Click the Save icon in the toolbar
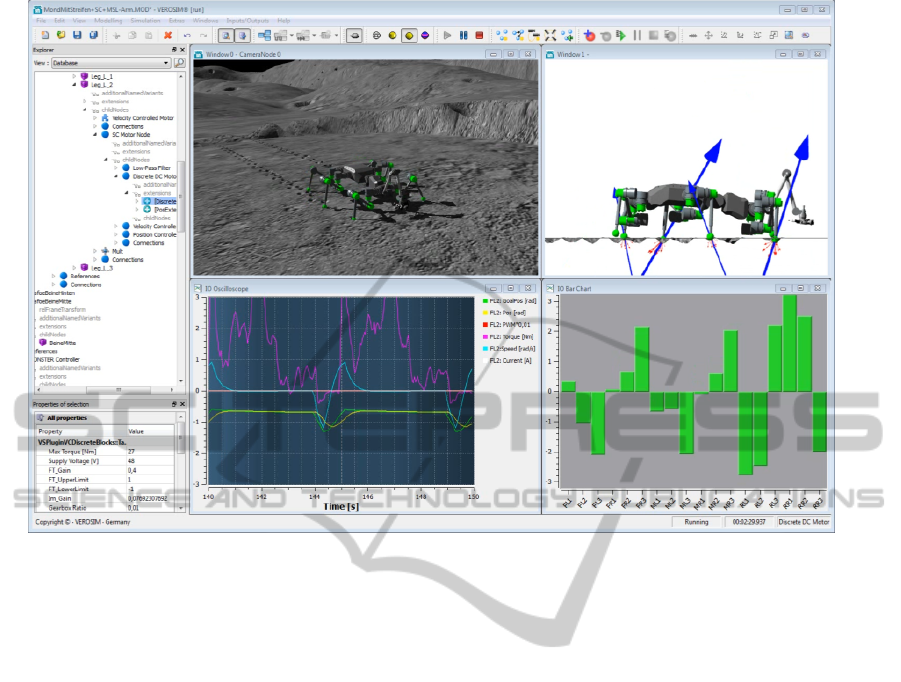Viewport: 901px width, 682px height. coord(78,35)
